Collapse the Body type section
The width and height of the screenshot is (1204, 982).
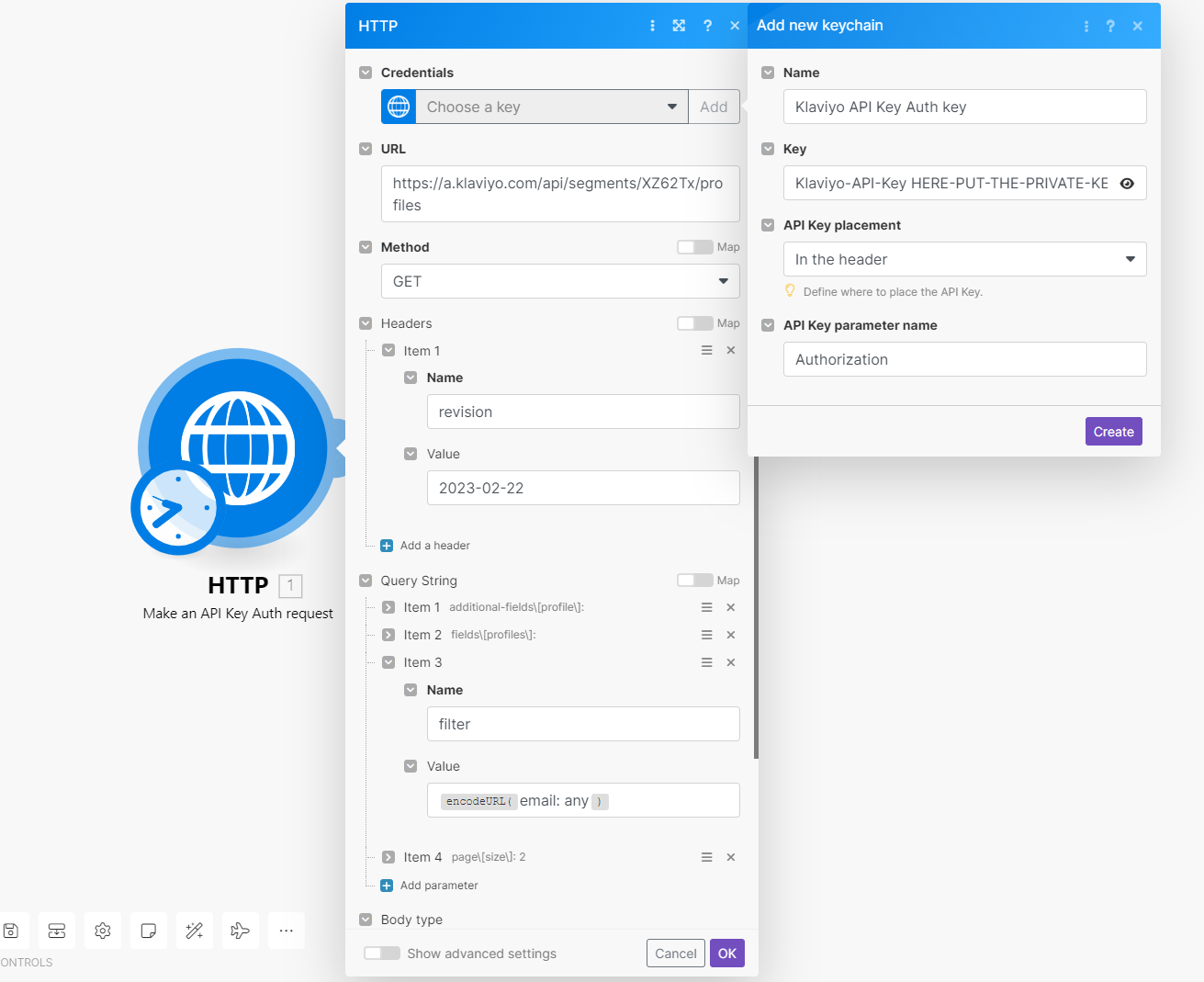coord(366,920)
